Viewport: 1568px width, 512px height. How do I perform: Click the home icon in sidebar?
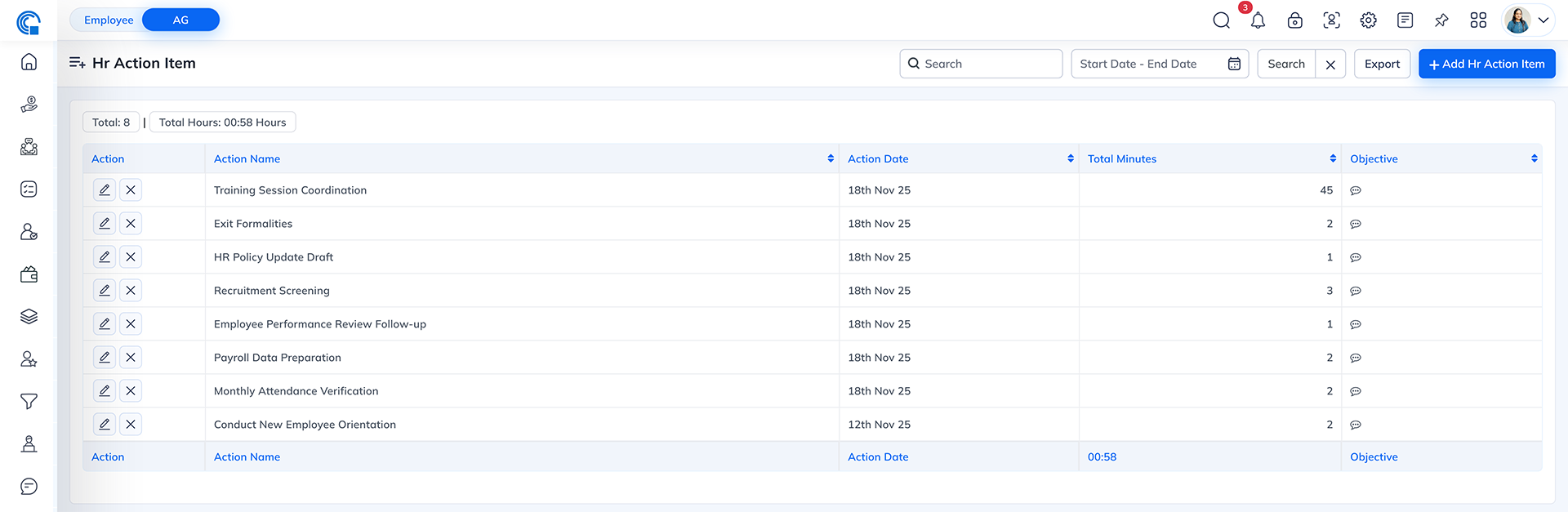[x=29, y=62]
